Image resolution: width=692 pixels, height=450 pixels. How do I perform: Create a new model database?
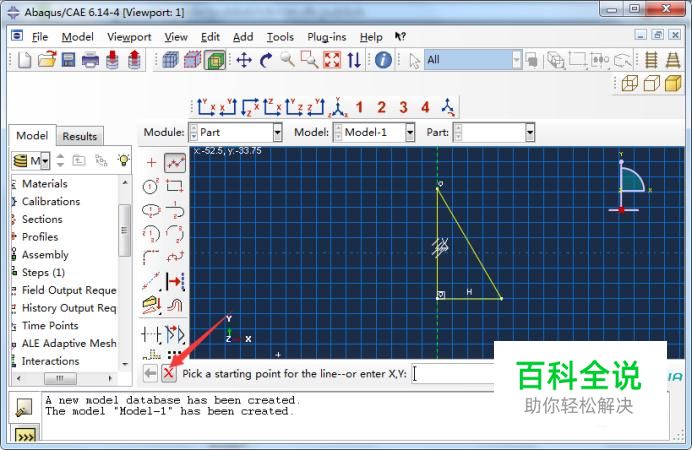coord(24,60)
